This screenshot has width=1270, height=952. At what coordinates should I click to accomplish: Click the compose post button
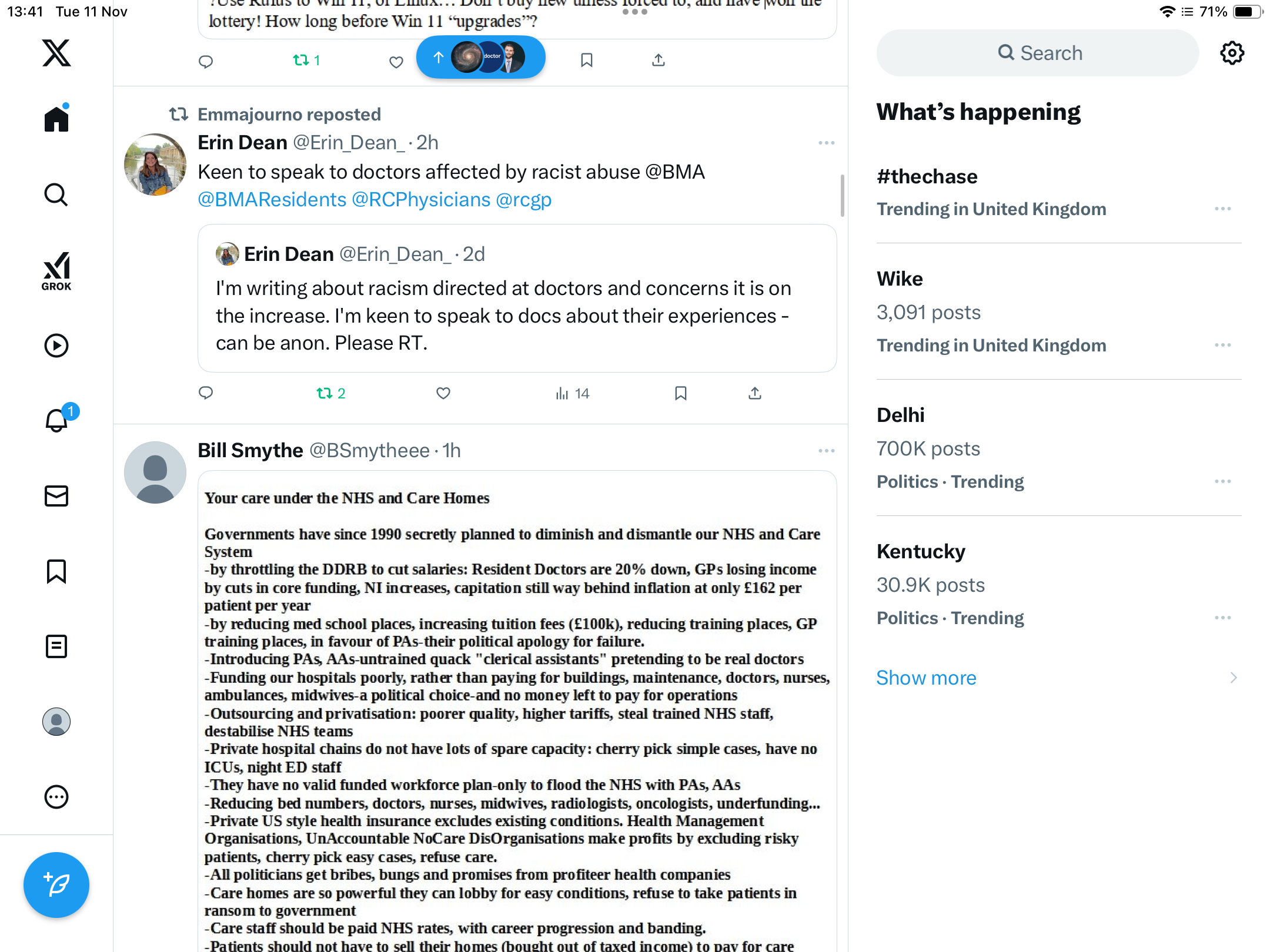click(56, 884)
